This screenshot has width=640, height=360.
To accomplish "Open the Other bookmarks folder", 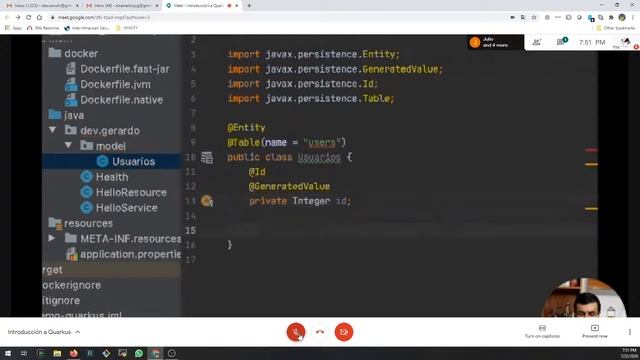I will coord(616,28).
